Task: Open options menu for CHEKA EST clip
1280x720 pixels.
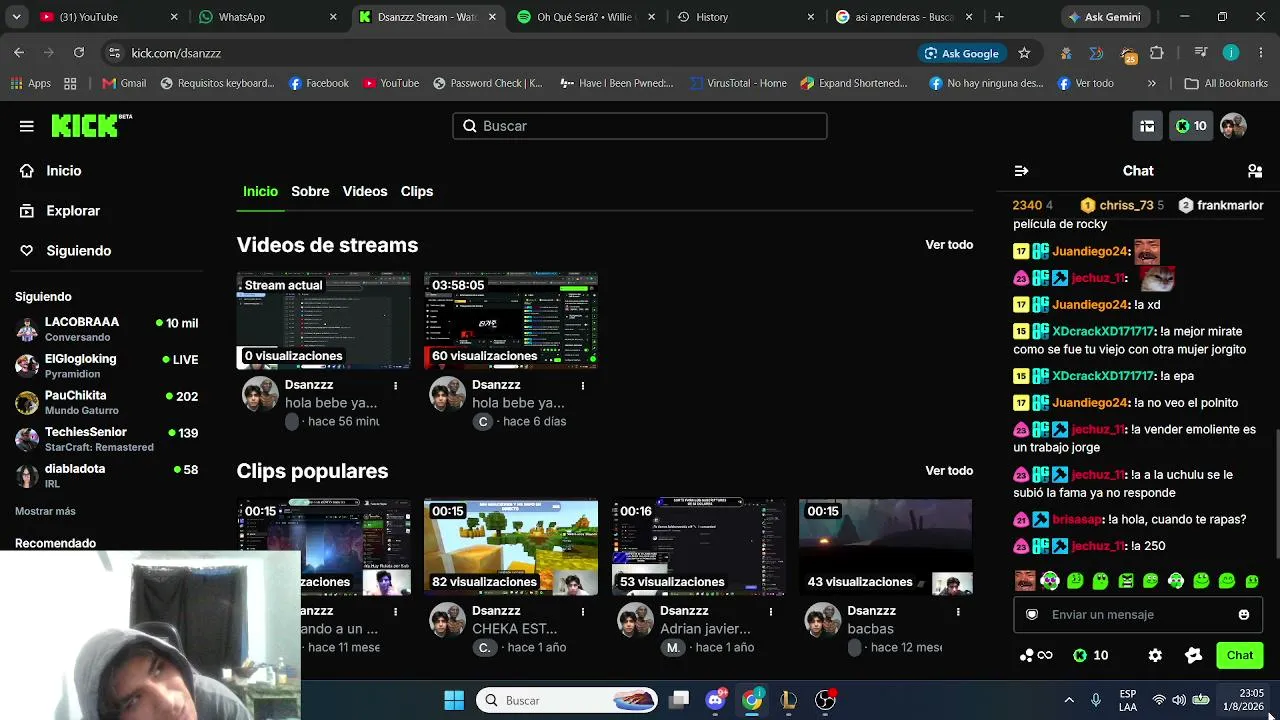Action: point(583,611)
